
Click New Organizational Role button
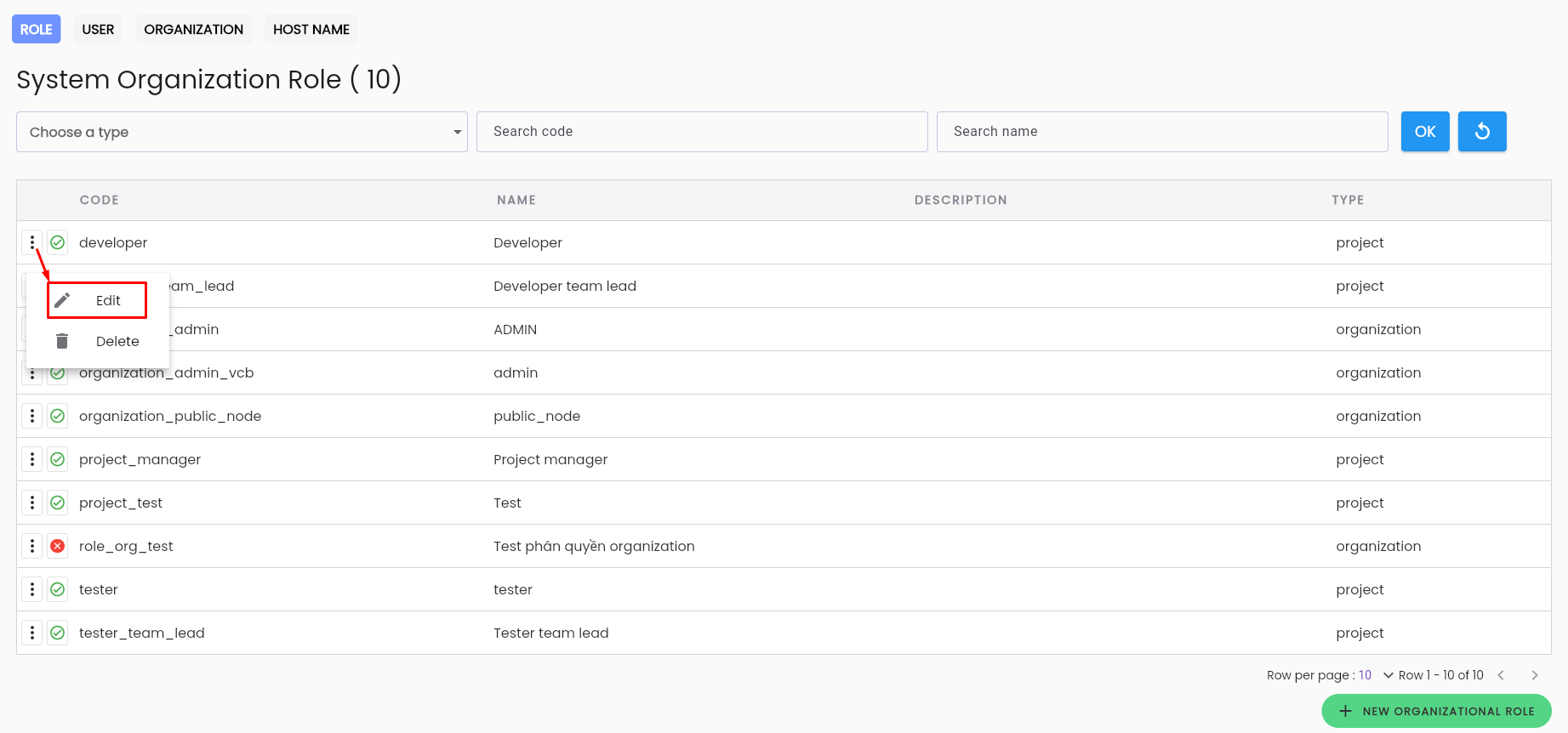1436,711
